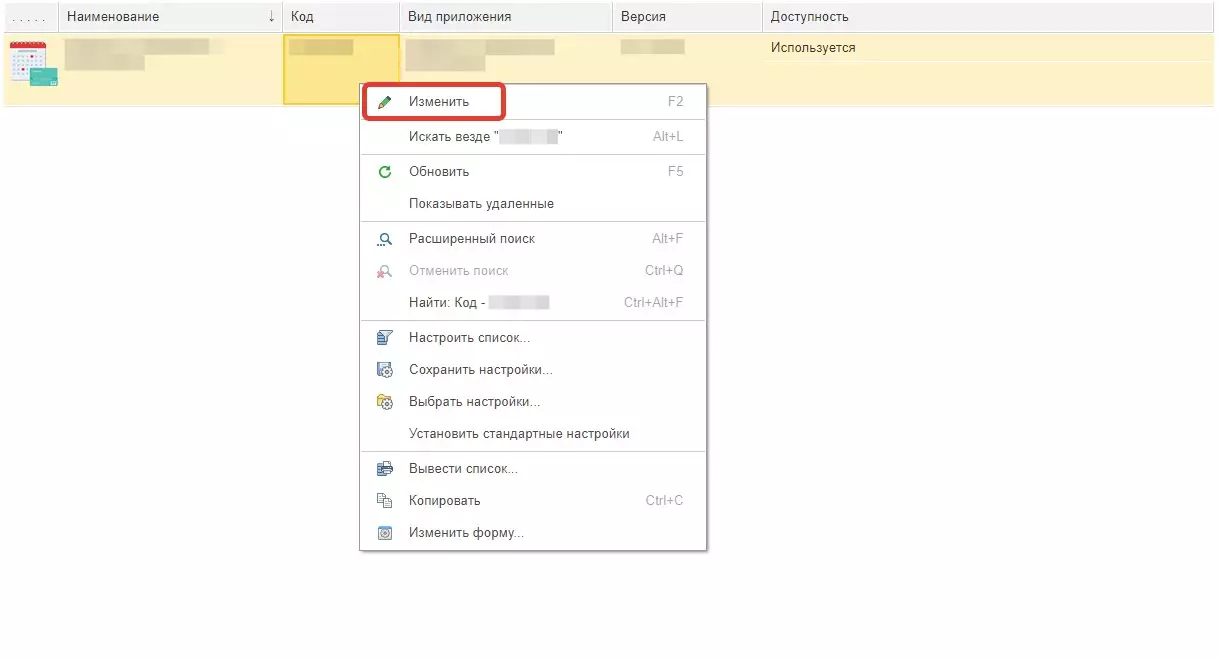Click the green refresh arrow icon
The image size is (1219, 660).
(385, 172)
